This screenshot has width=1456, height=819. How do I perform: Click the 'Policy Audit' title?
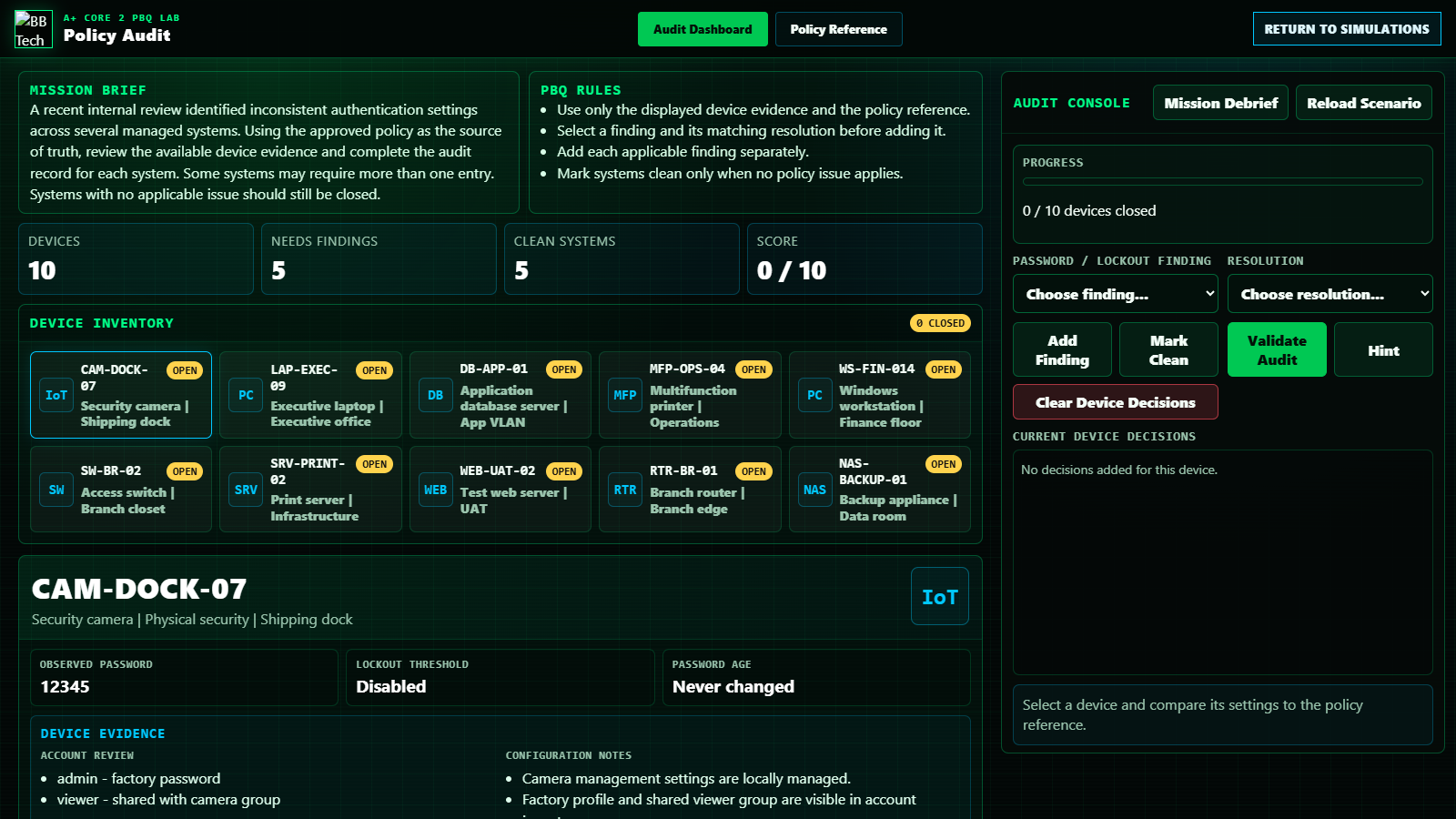pos(116,35)
